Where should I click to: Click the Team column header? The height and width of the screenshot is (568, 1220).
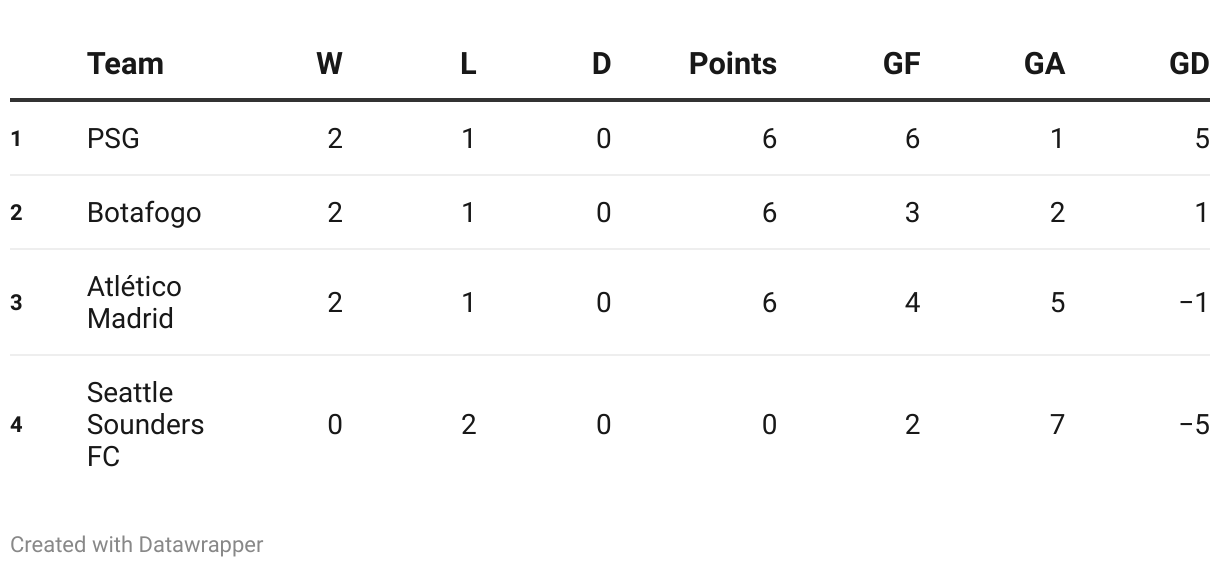(x=125, y=64)
